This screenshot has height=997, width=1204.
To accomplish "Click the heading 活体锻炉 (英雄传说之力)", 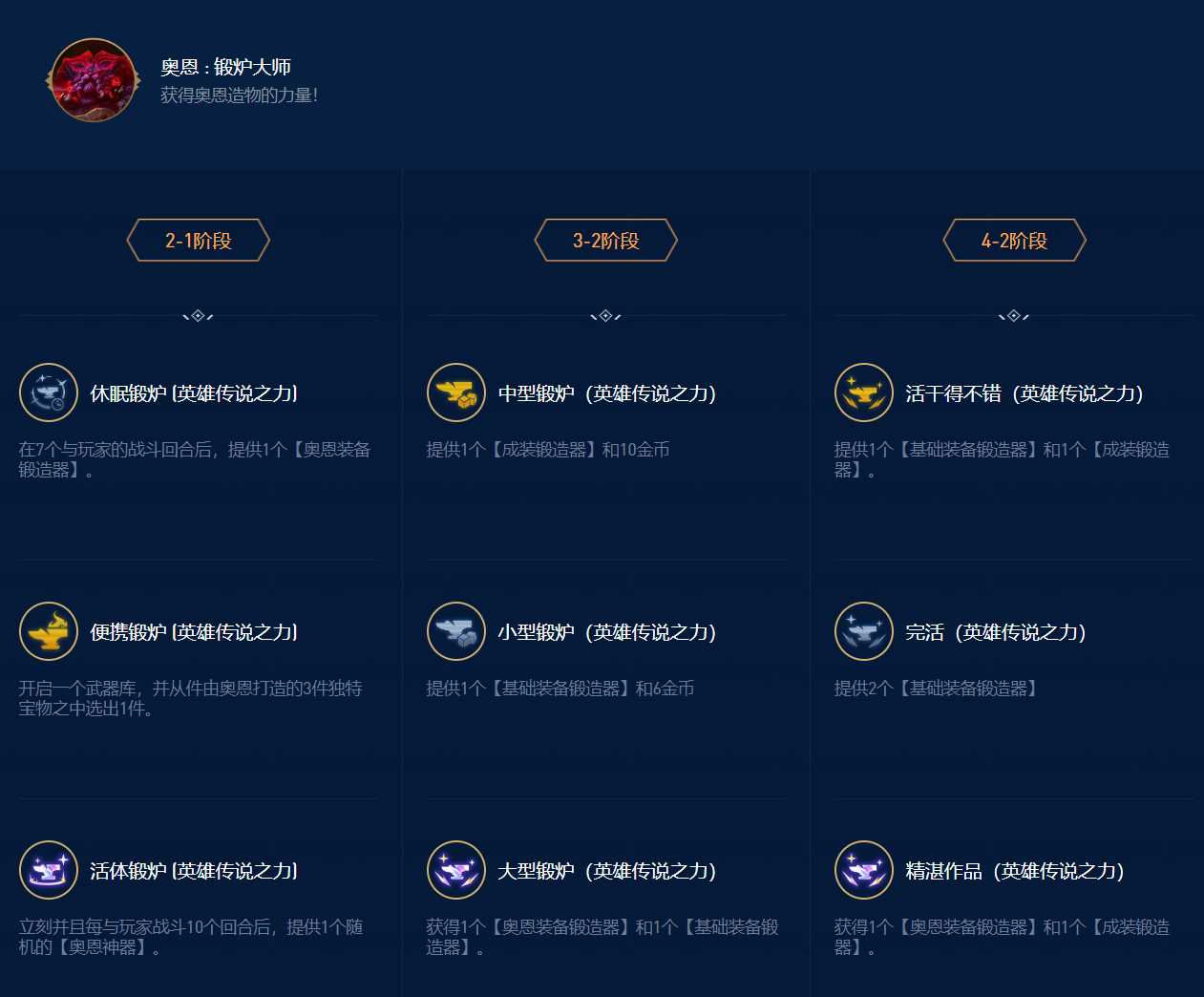I will 194,871.
